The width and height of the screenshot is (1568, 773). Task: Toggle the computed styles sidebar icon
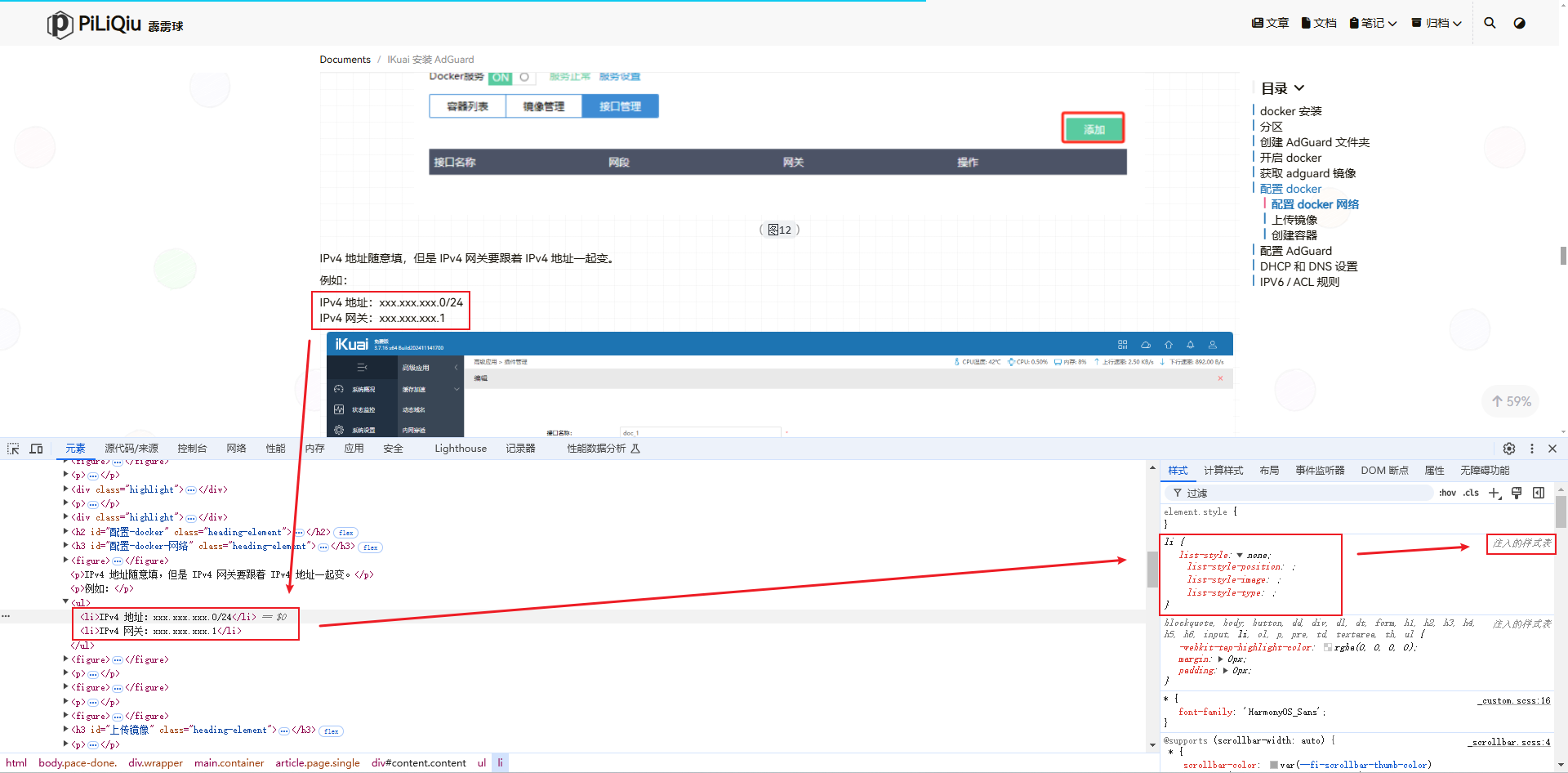tap(1539, 493)
